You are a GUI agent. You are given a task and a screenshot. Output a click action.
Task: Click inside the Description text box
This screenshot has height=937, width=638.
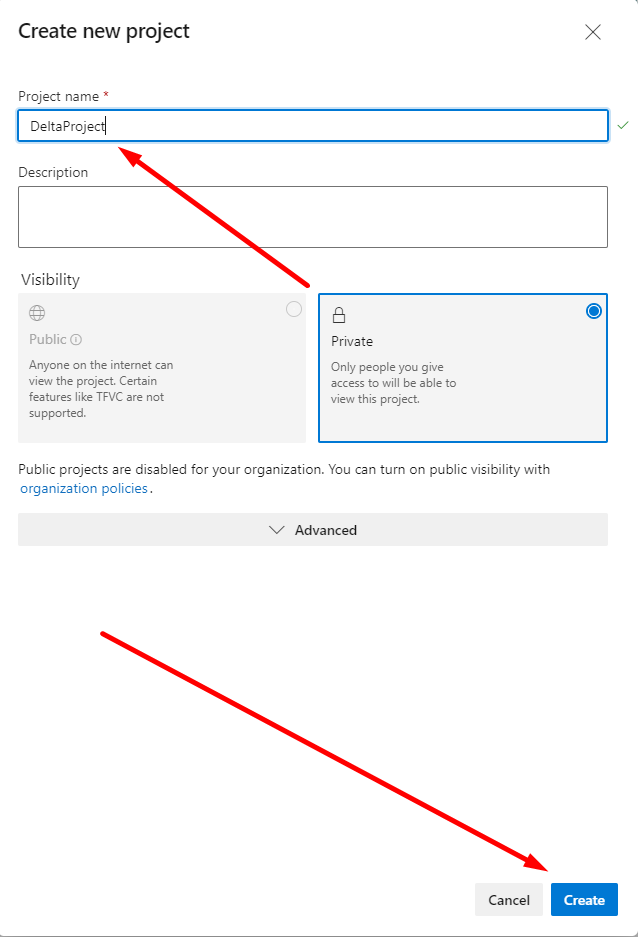pyautogui.click(x=312, y=216)
